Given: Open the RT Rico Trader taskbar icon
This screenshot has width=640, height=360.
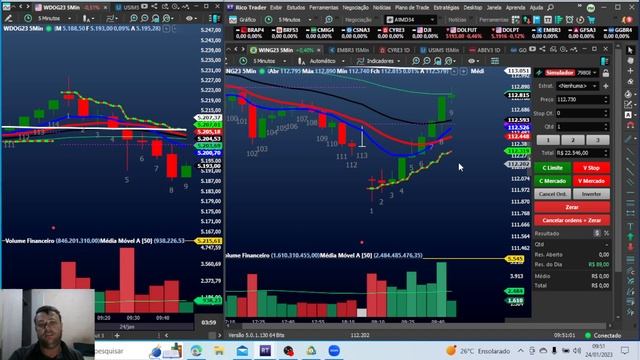Looking at the screenshot, I should pyautogui.click(x=265, y=351).
